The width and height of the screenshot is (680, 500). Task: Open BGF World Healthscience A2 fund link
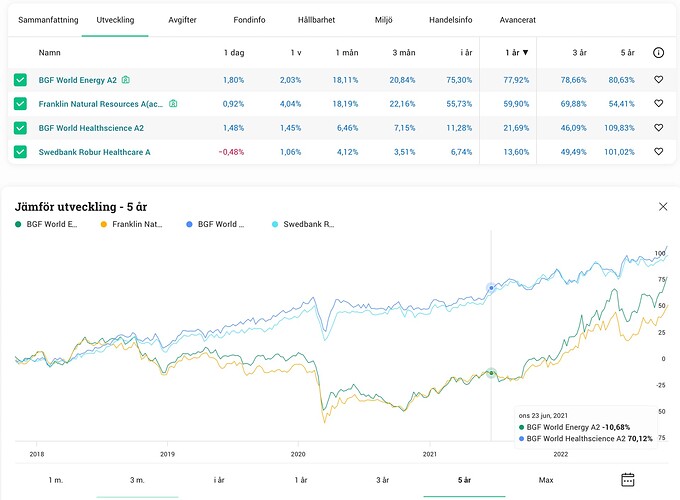tap(91, 128)
